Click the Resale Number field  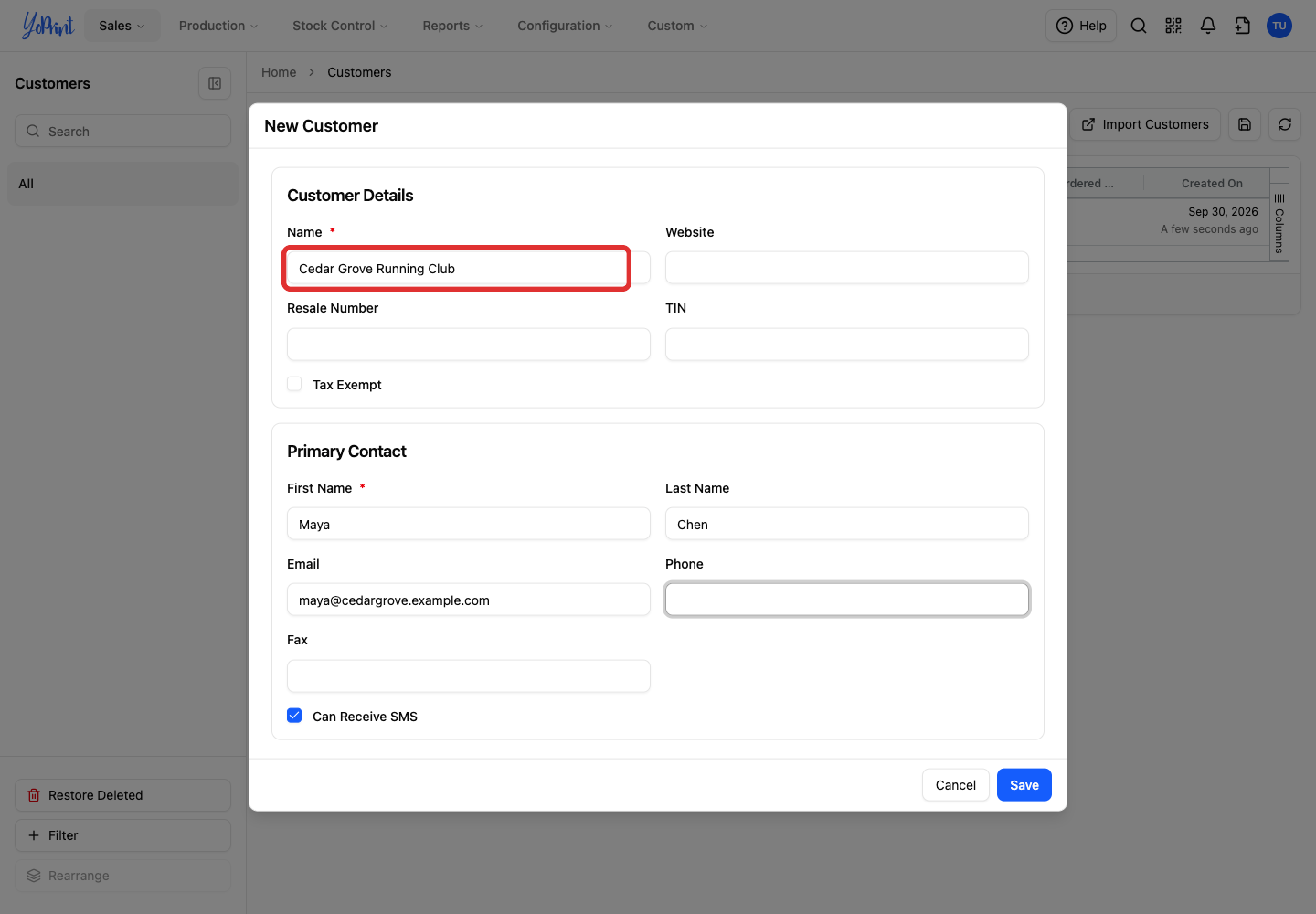[x=469, y=345]
